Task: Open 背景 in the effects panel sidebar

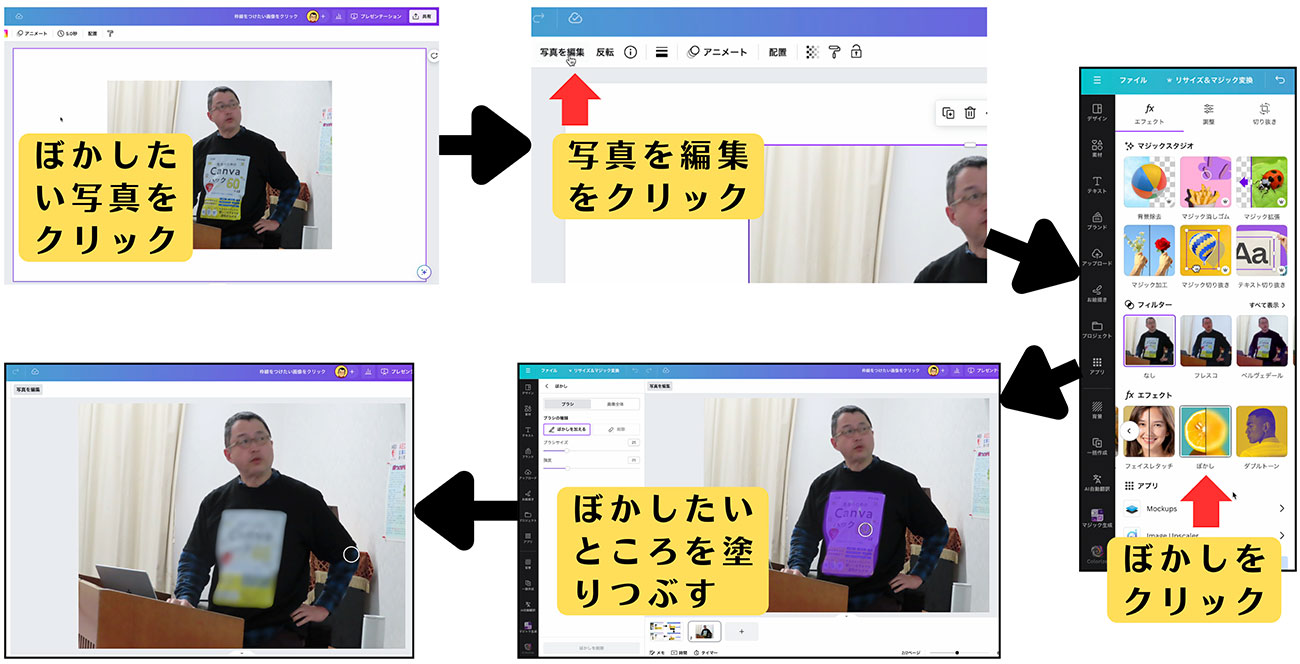Action: pyautogui.click(x=1097, y=412)
